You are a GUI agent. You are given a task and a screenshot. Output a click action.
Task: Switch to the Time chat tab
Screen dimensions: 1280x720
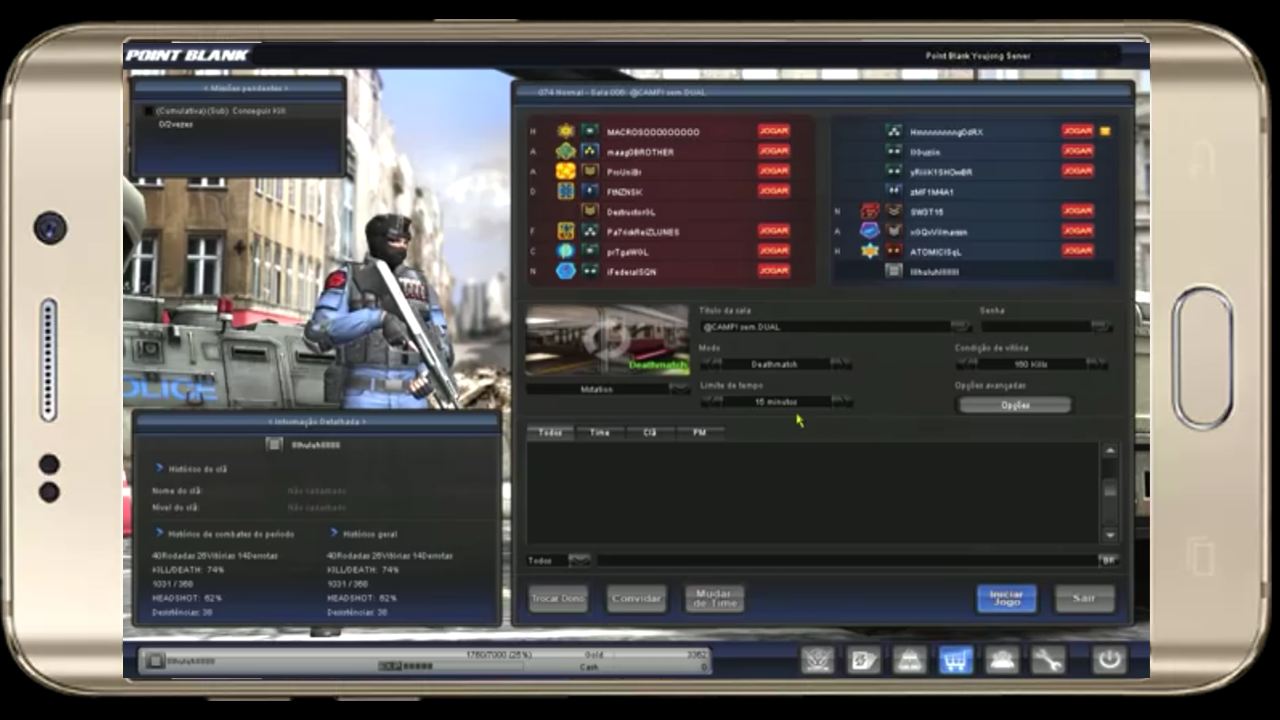click(x=600, y=432)
